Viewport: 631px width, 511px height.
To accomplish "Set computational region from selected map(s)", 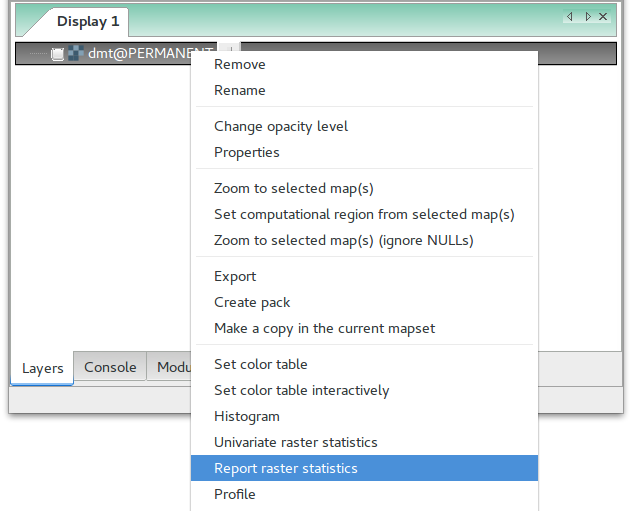I will 364,214.
